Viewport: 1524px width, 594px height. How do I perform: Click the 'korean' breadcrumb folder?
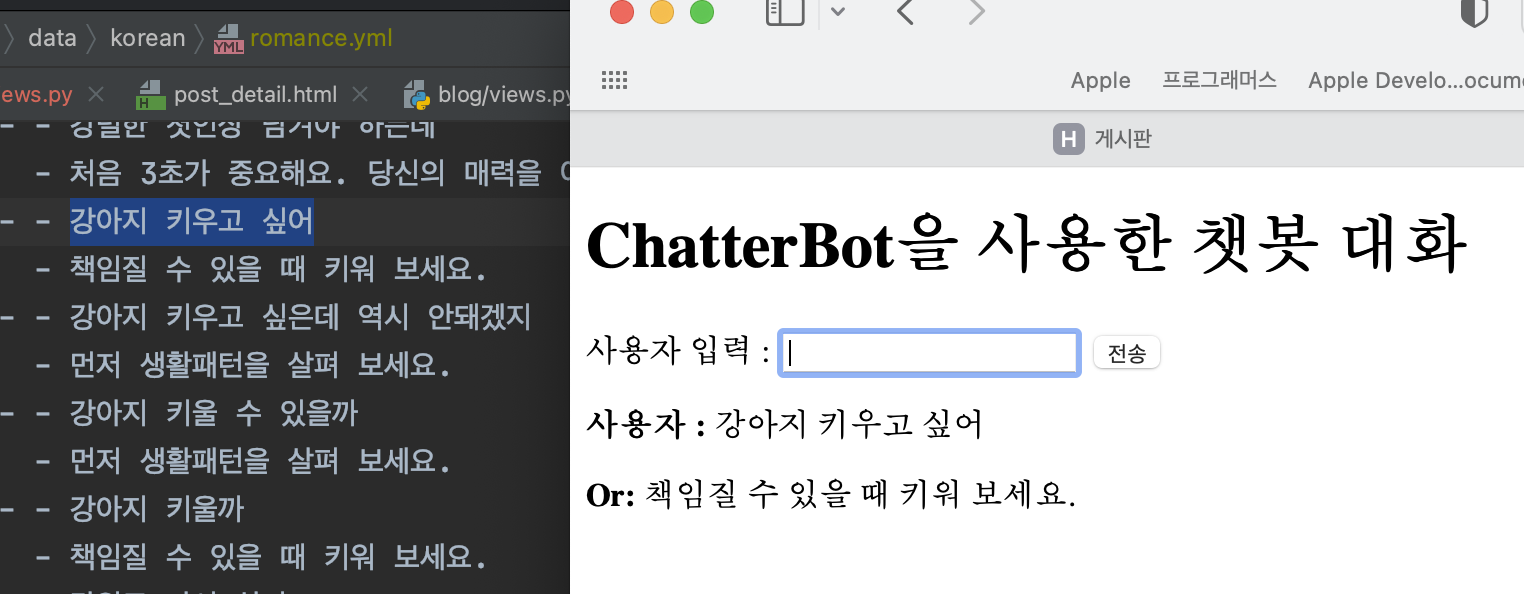pos(148,38)
